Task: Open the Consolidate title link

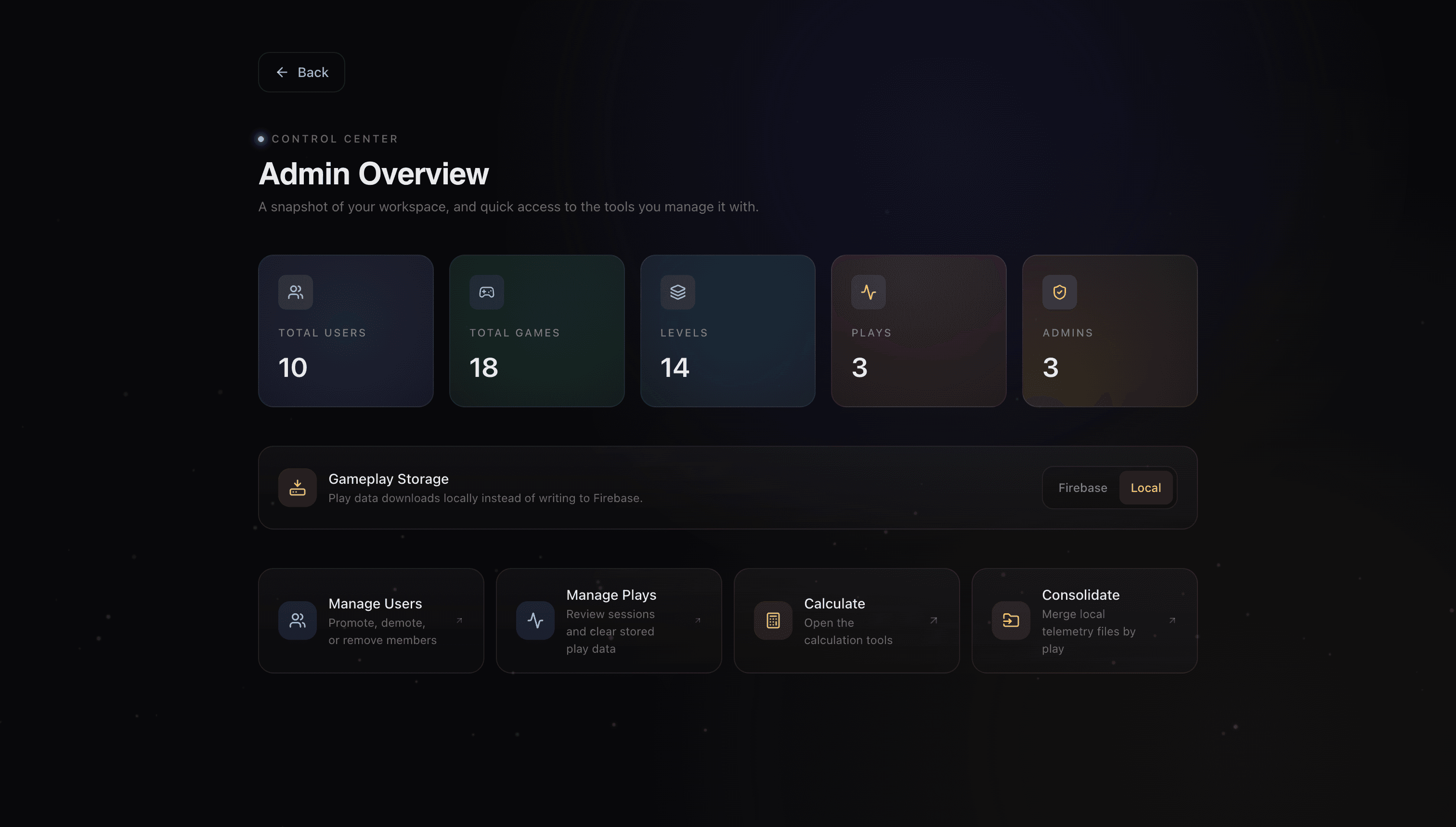Action: (x=1080, y=594)
